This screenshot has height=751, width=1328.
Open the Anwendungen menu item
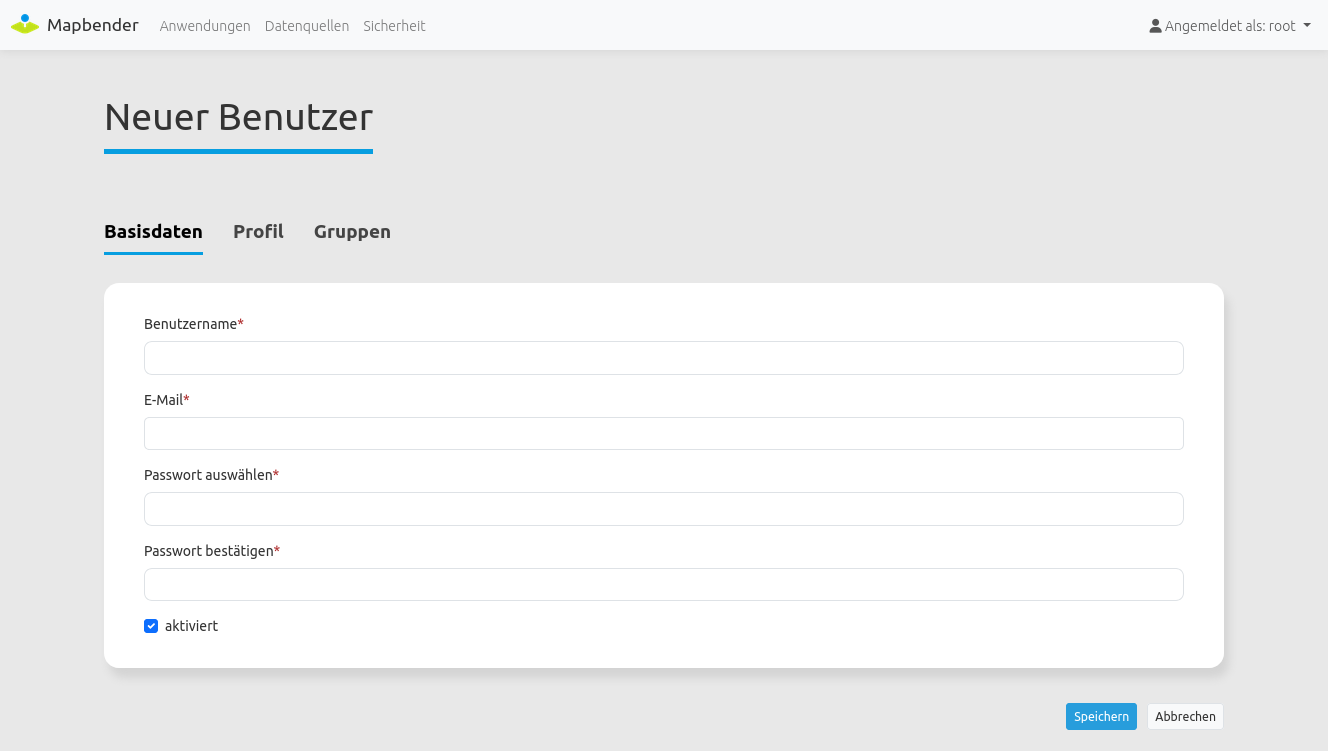point(205,26)
